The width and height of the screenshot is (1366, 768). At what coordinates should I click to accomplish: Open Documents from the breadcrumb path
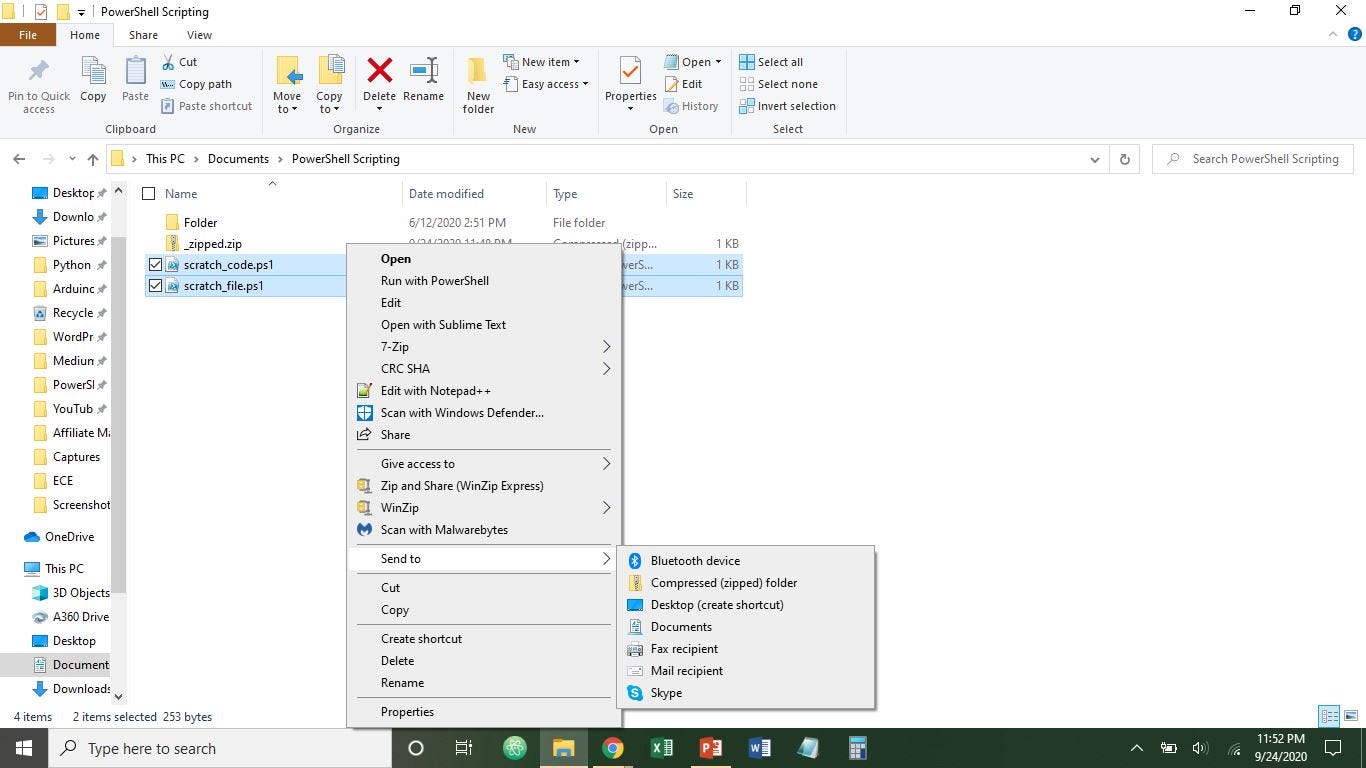(x=239, y=158)
